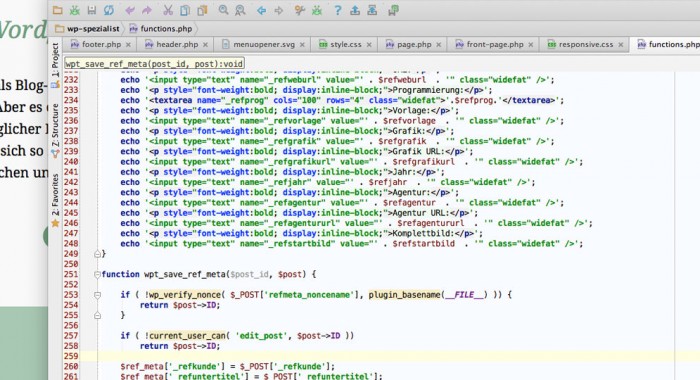Click the Find magnifier icon
The height and width of the screenshot is (380, 700).
pyautogui.click(x=223, y=10)
